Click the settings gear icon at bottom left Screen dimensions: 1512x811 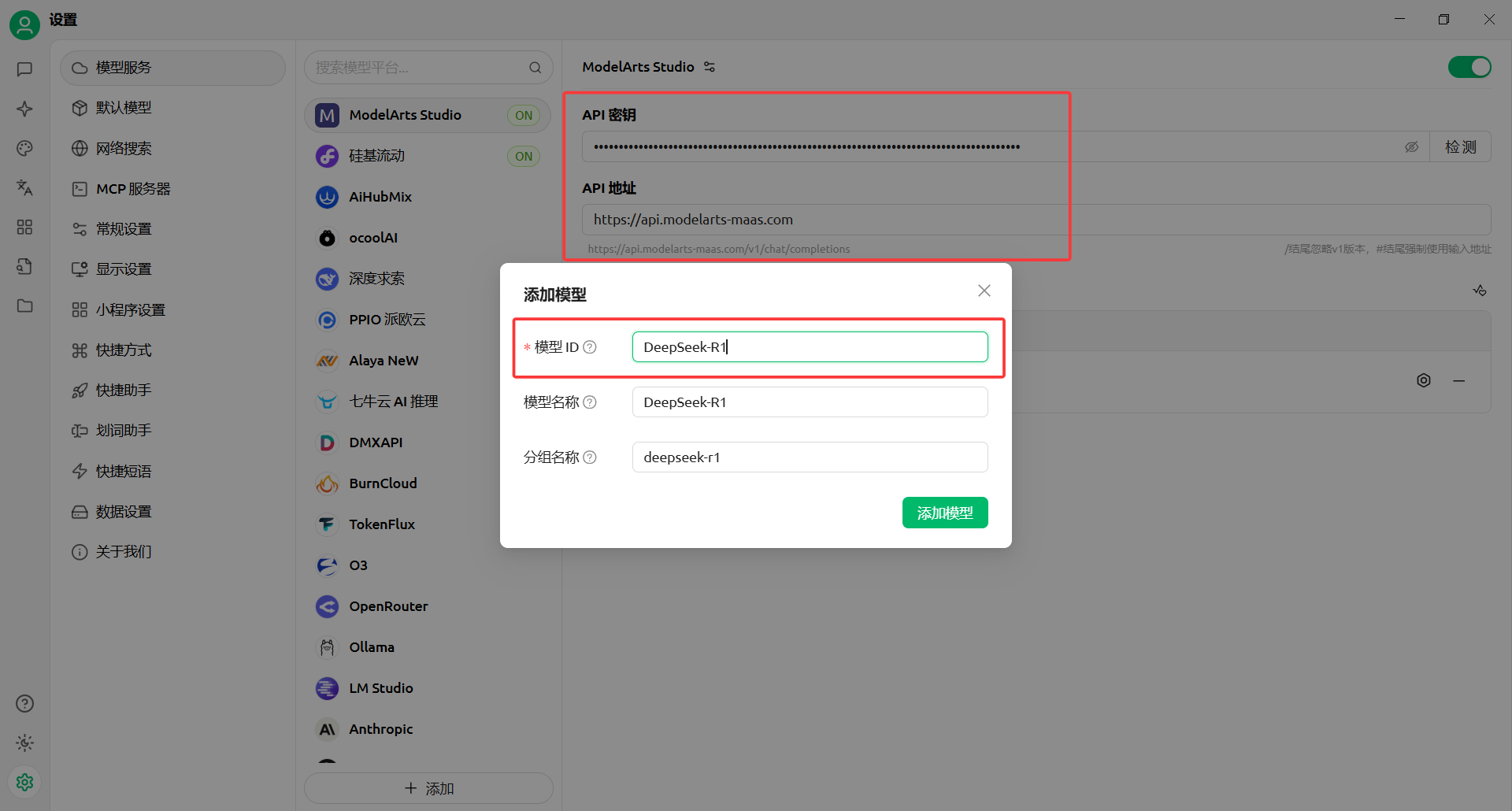(x=24, y=782)
